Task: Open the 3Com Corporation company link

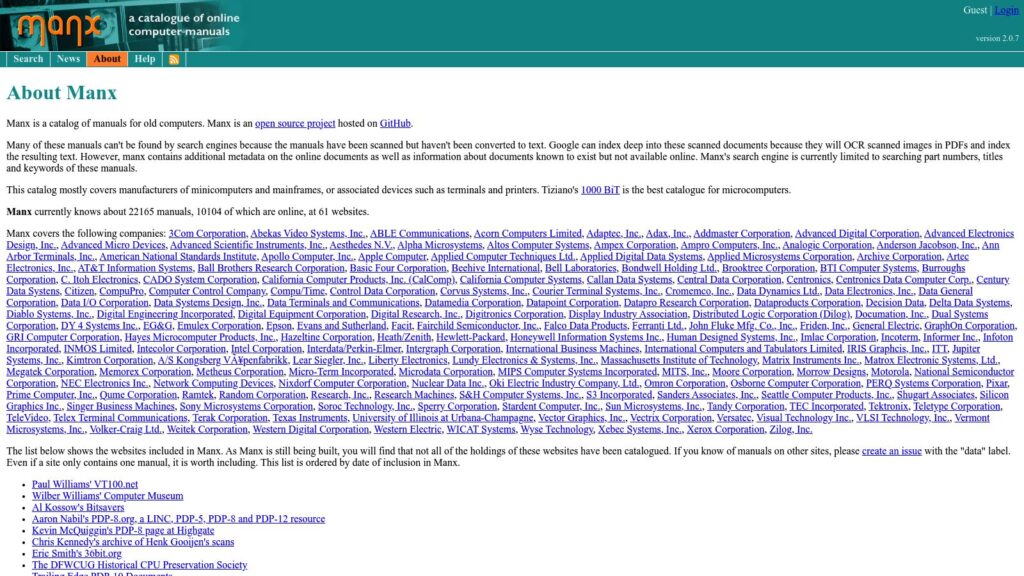Action: point(207,234)
